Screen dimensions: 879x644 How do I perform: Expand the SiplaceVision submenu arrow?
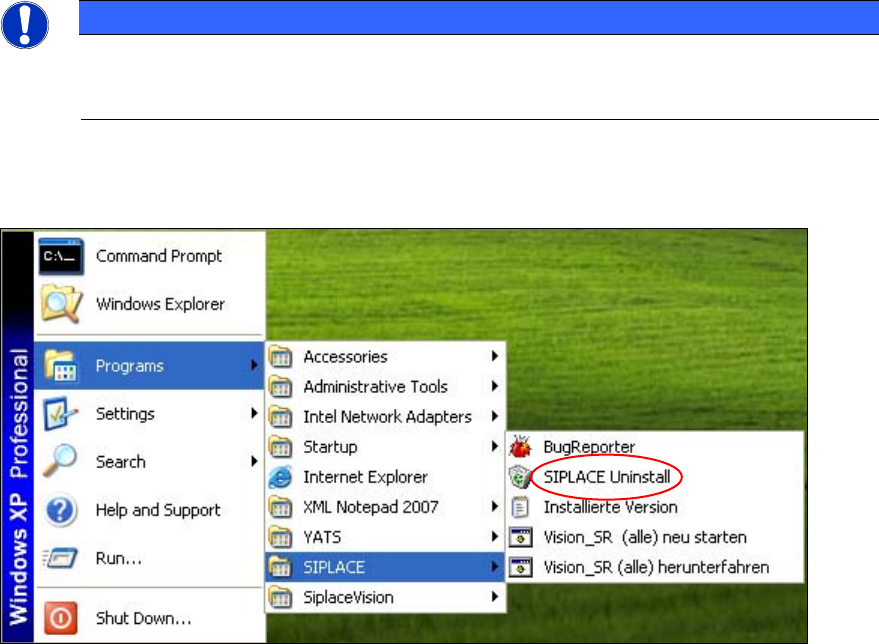point(495,596)
